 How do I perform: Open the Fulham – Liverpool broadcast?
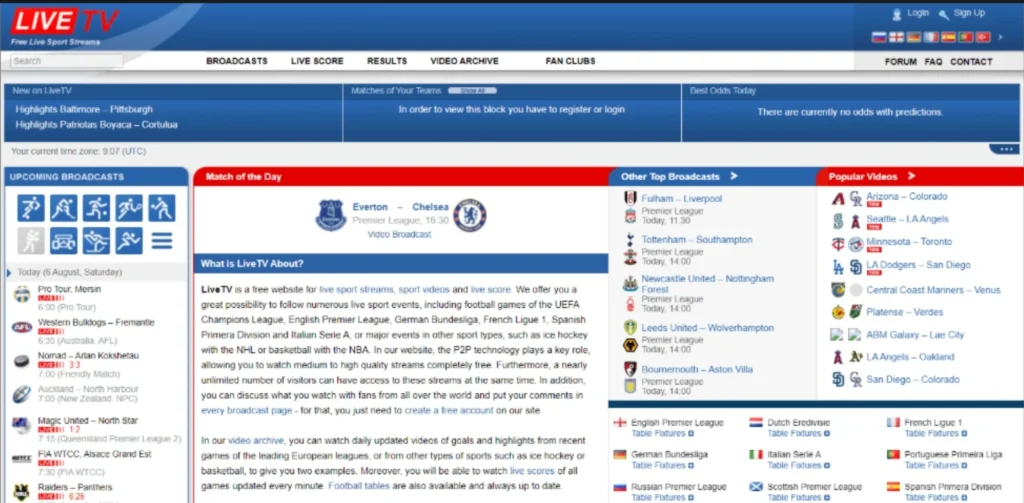click(682, 199)
